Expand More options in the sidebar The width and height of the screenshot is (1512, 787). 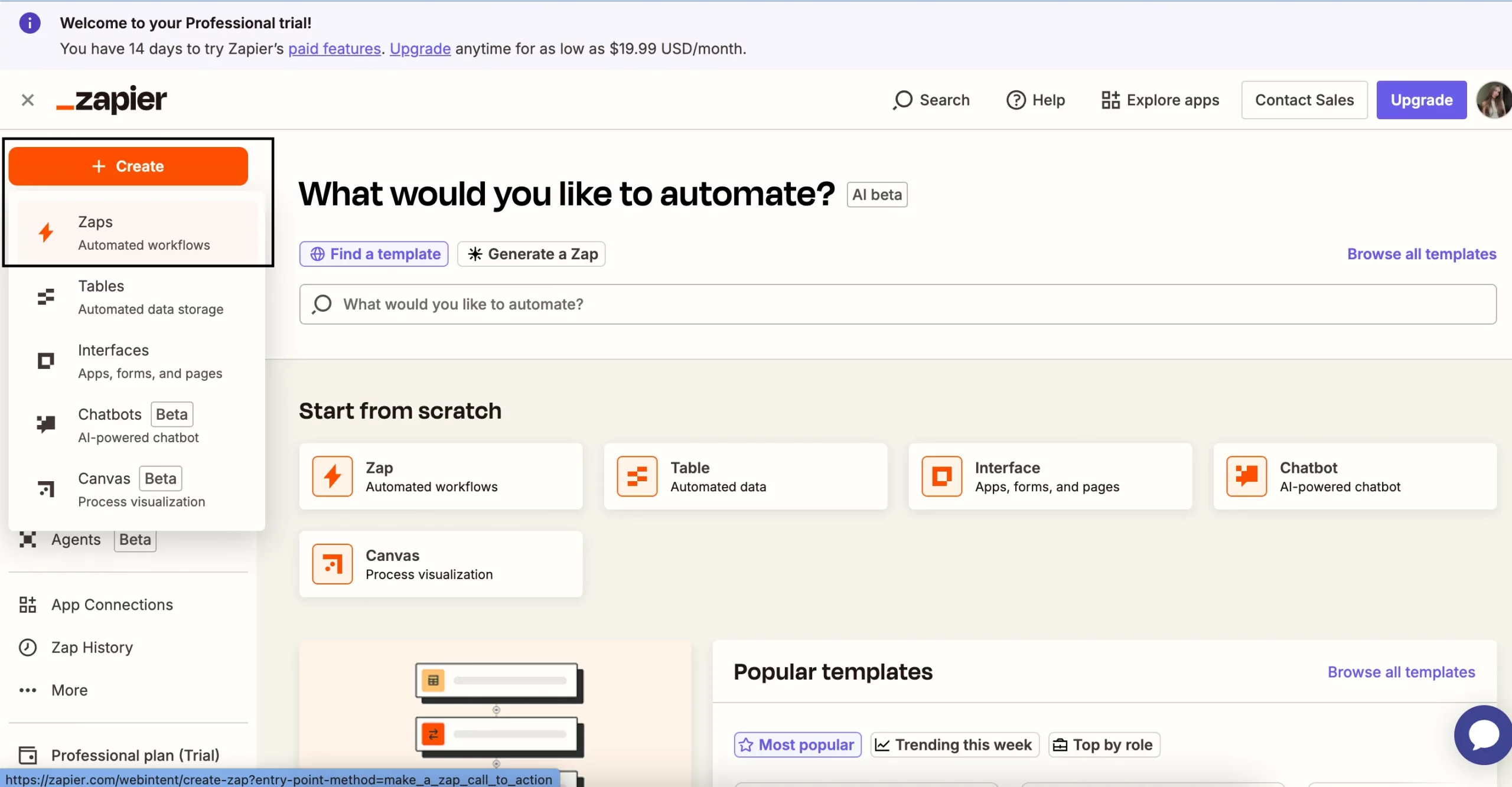[x=128, y=690]
